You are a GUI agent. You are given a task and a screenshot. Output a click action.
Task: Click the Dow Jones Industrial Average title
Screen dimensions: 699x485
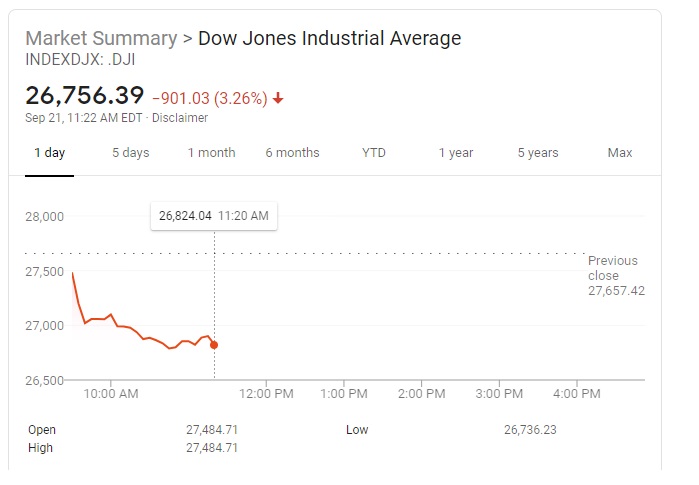click(x=330, y=38)
